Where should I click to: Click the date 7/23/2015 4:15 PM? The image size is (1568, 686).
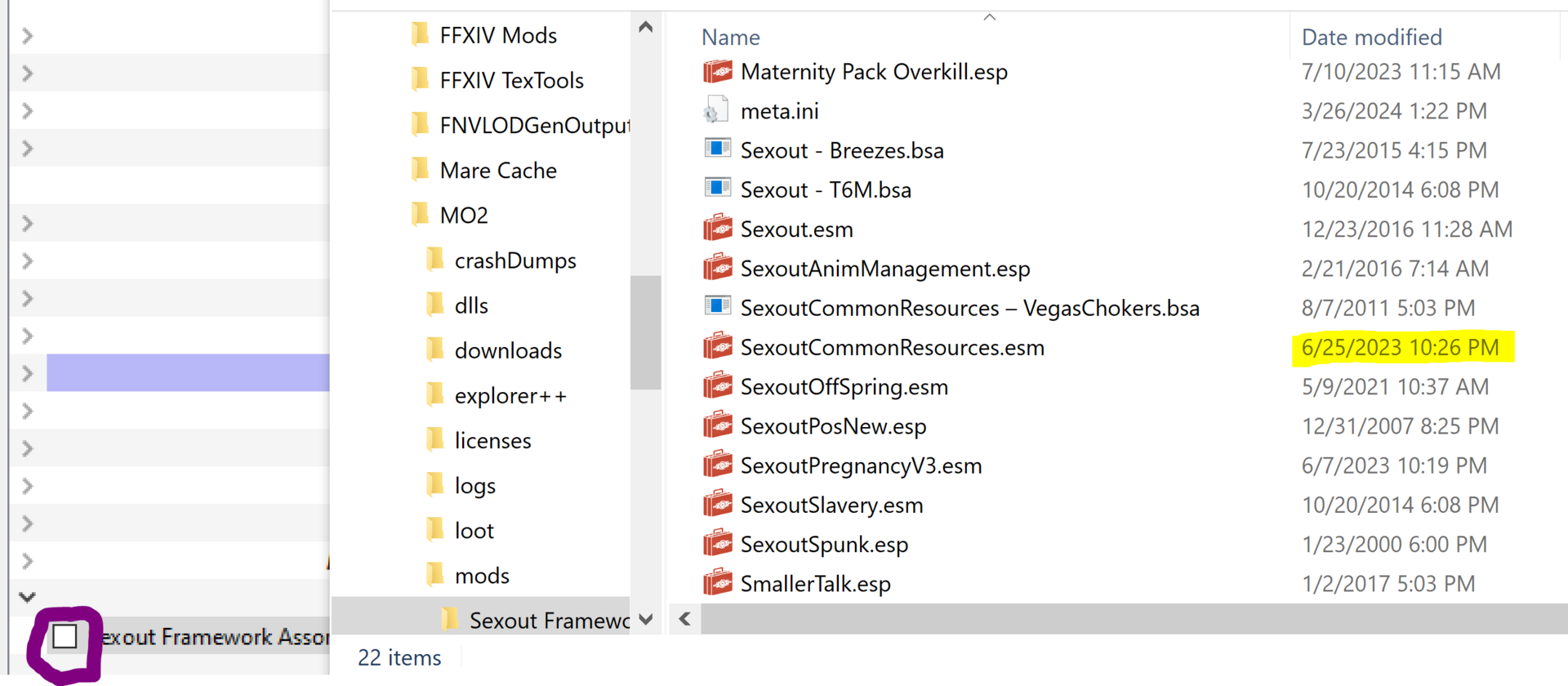(x=1395, y=150)
